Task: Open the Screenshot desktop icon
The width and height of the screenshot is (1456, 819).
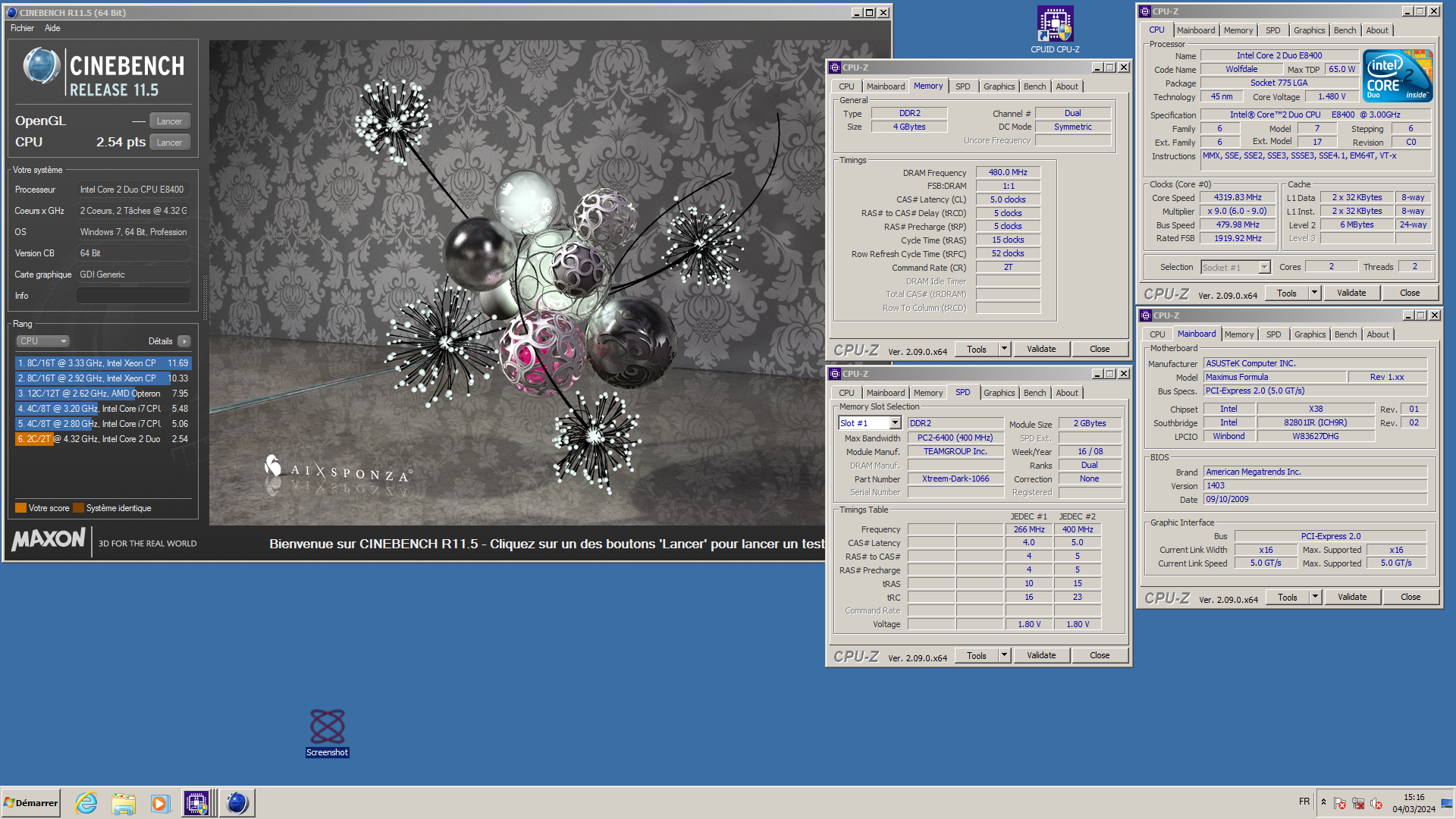Action: 328,733
